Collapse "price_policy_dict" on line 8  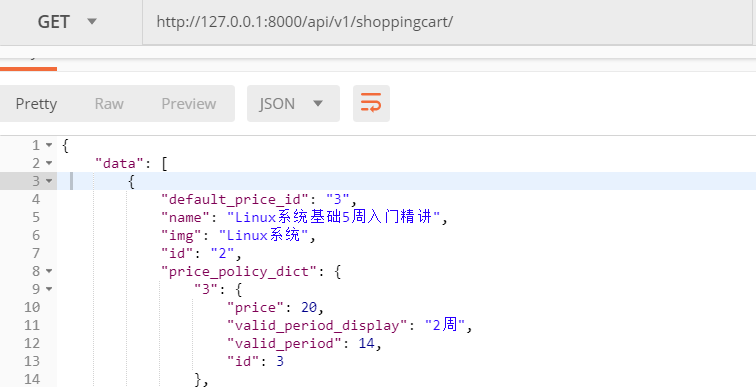pyautogui.click(x=49, y=271)
